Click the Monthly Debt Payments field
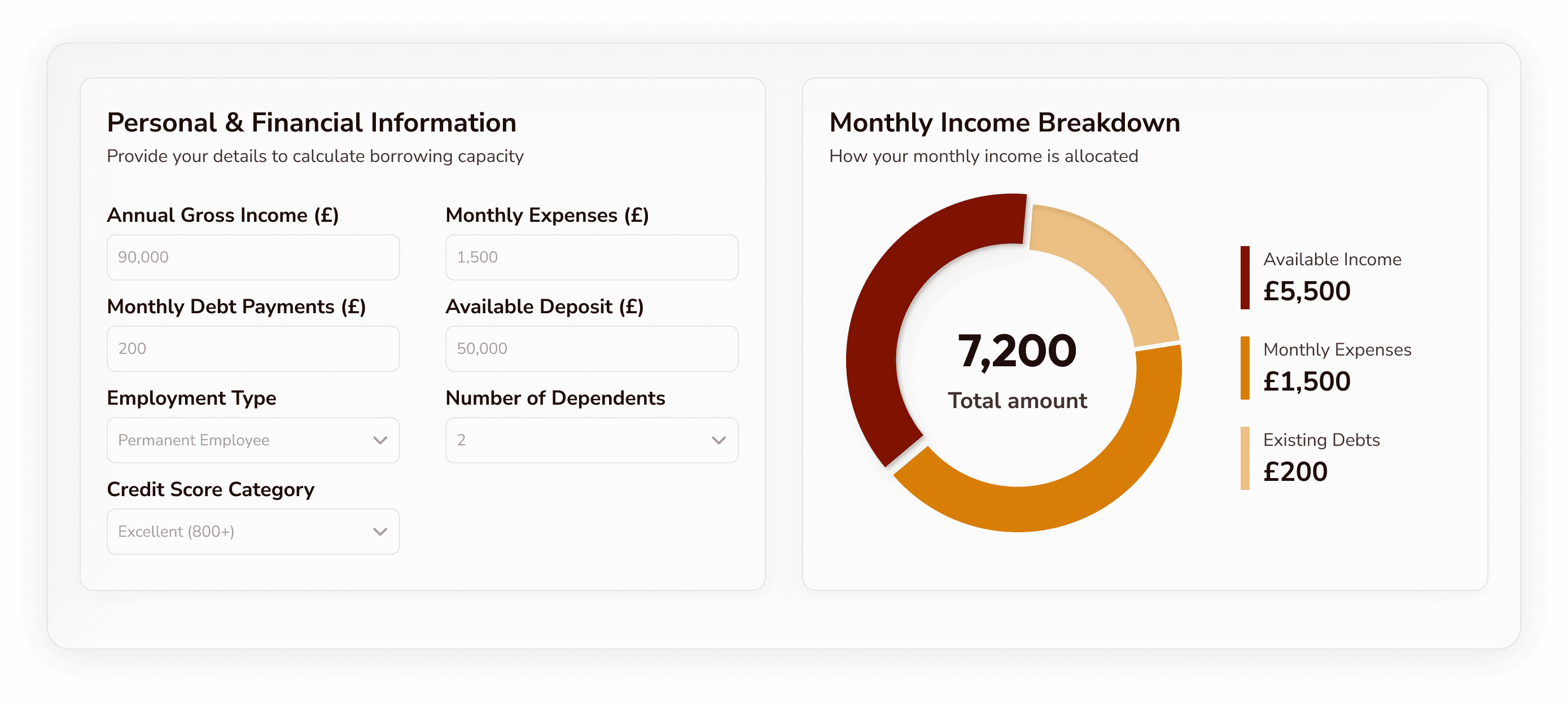This screenshot has width=1568, height=701. (x=253, y=349)
